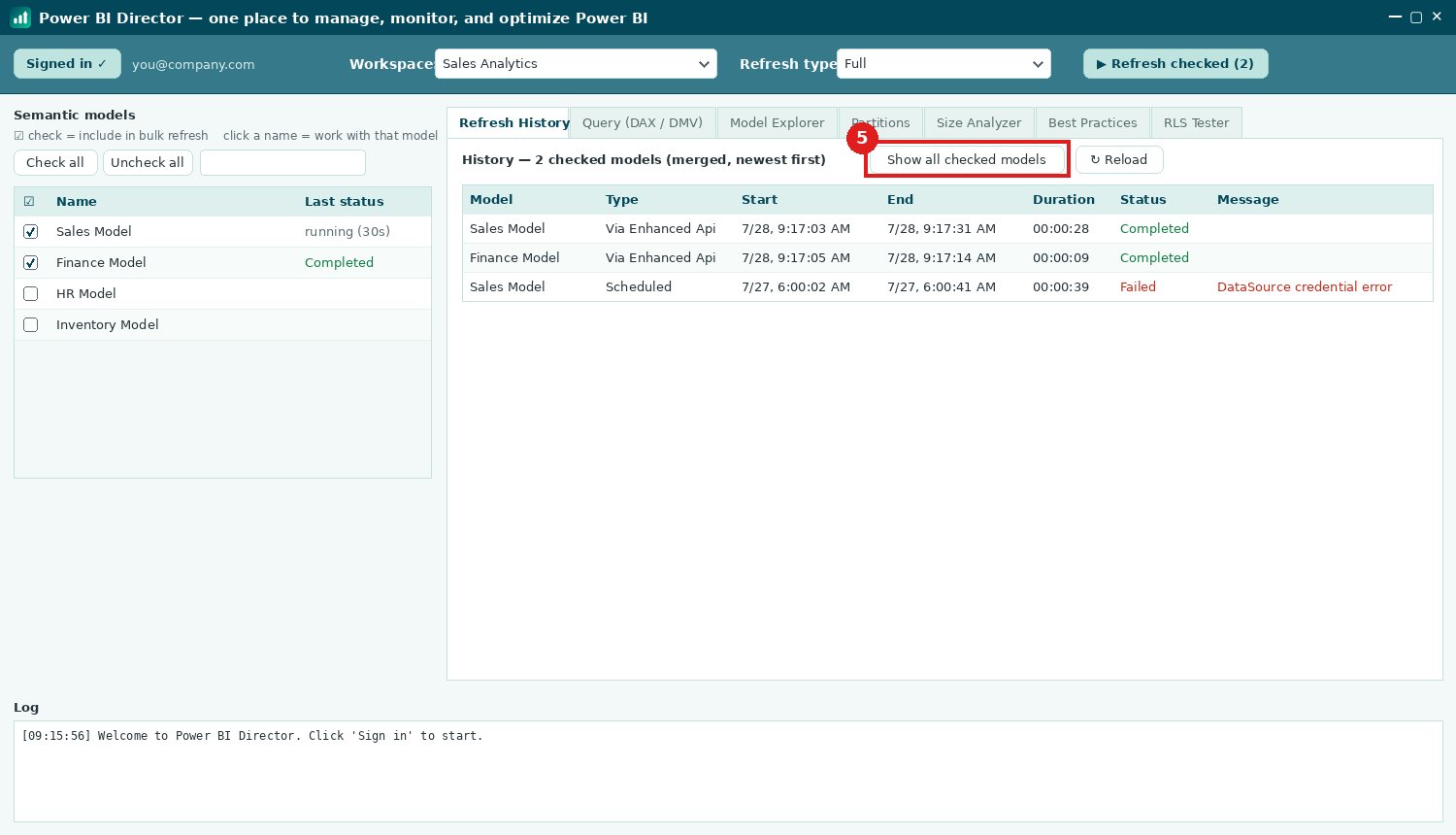The height and width of the screenshot is (835, 1456).
Task: Toggle the header checkbox in models list
Action: 29,201
